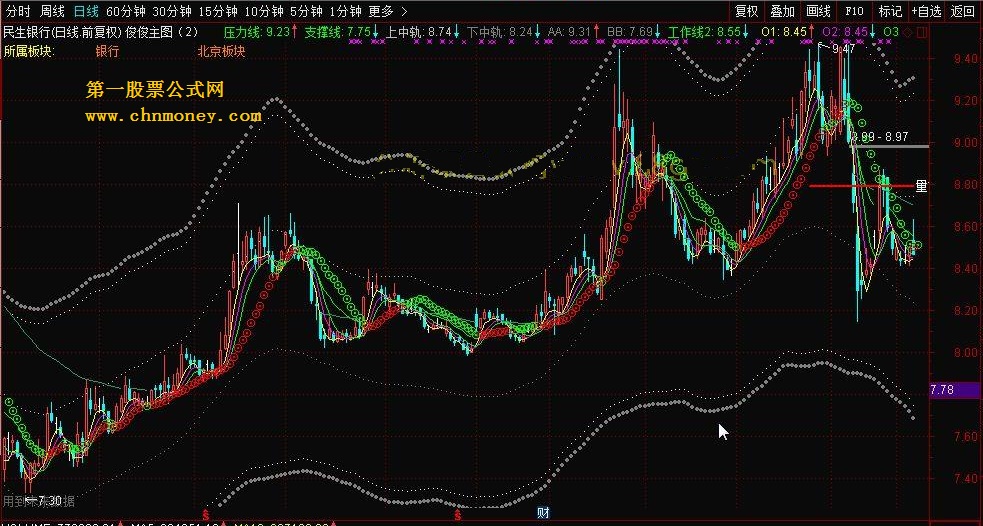Click the 标记 mark button

[x=890, y=11]
